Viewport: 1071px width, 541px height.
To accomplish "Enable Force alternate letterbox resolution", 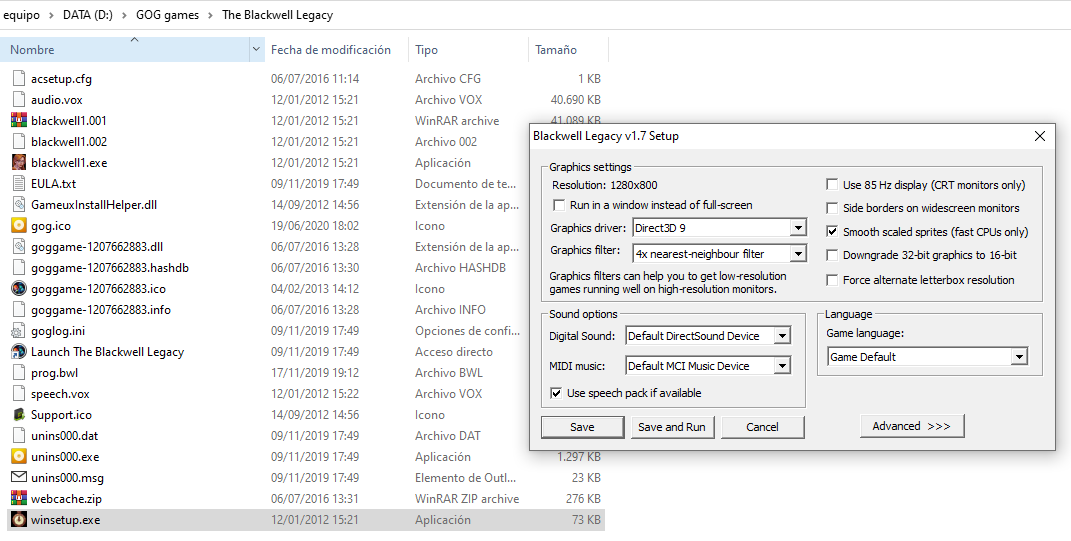I will click(x=832, y=279).
